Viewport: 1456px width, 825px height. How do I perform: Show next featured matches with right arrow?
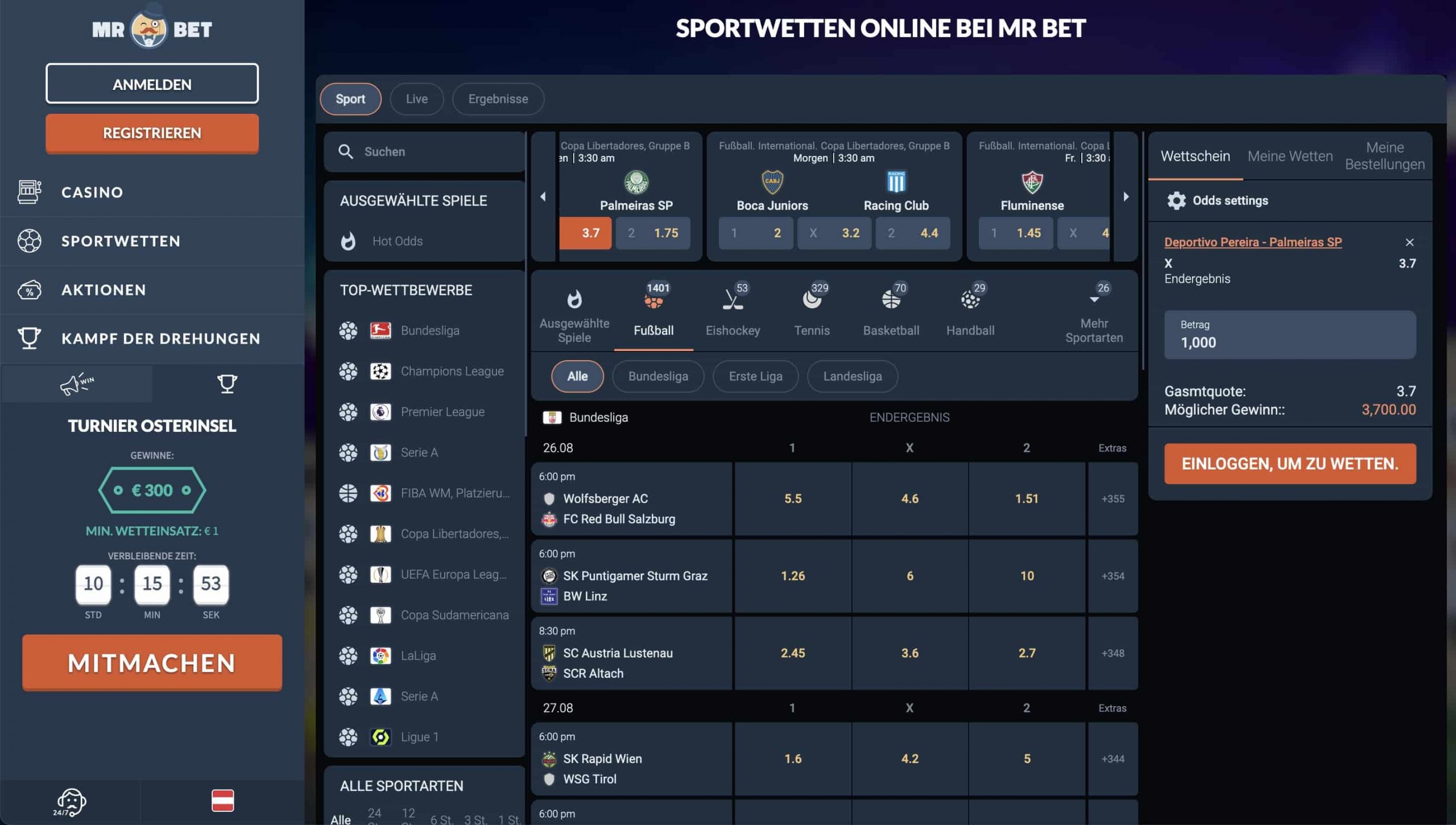pyautogui.click(x=1126, y=197)
